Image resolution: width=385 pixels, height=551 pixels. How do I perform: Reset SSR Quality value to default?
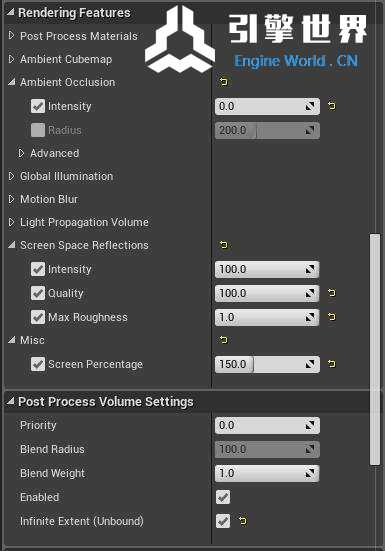pyautogui.click(x=332, y=293)
